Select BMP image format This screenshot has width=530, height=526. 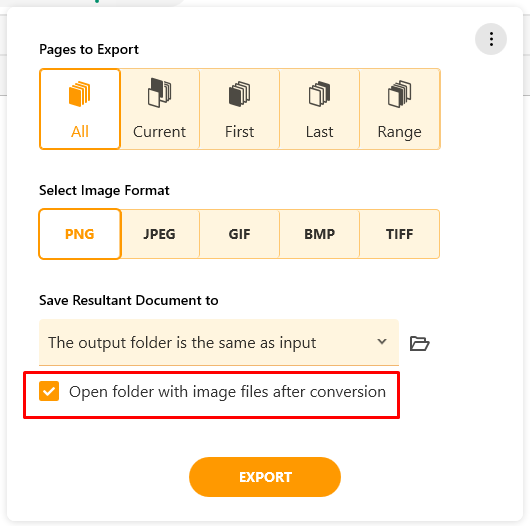pyautogui.click(x=319, y=234)
